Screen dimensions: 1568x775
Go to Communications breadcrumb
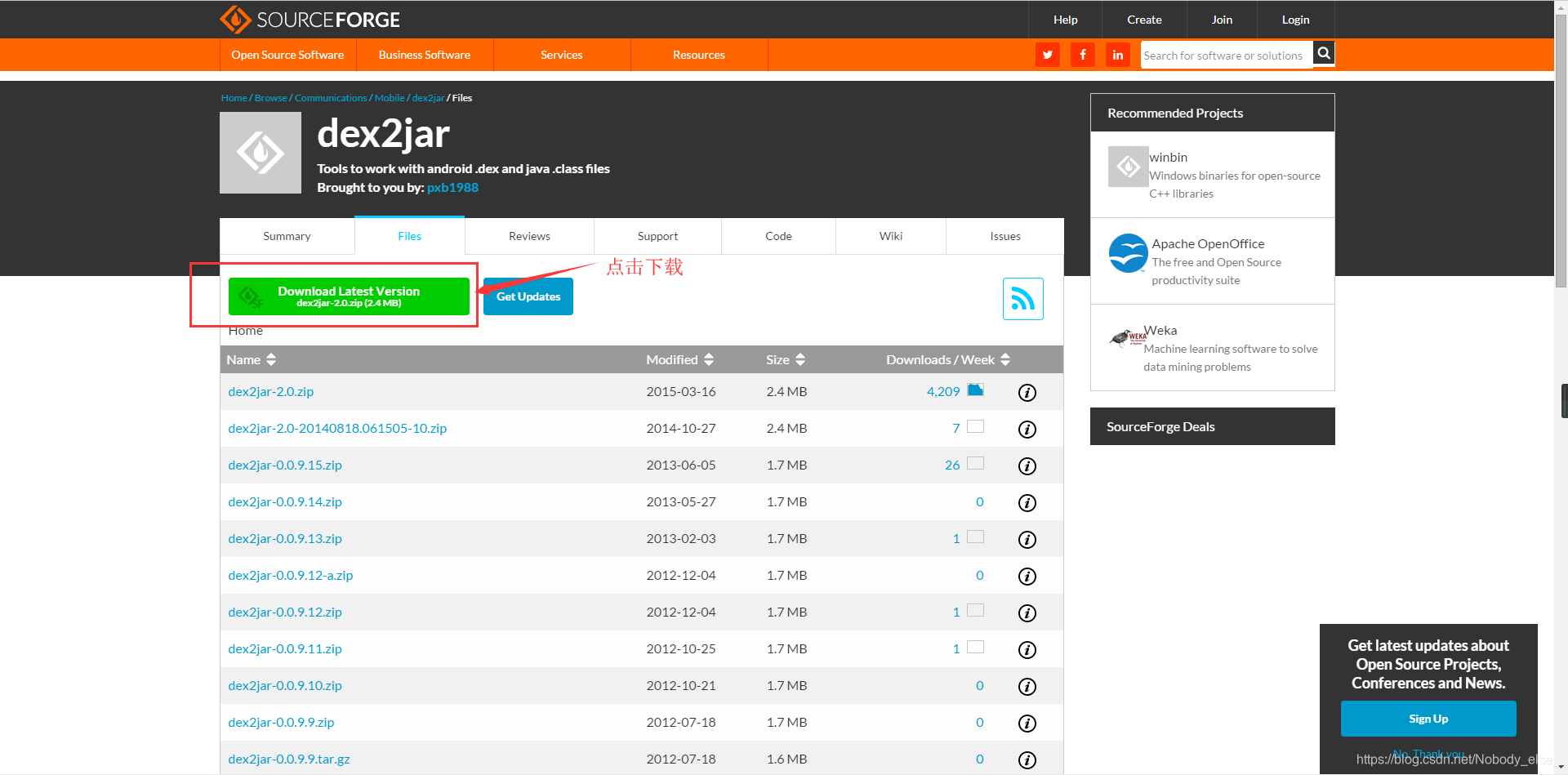pyautogui.click(x=331, y=98)
